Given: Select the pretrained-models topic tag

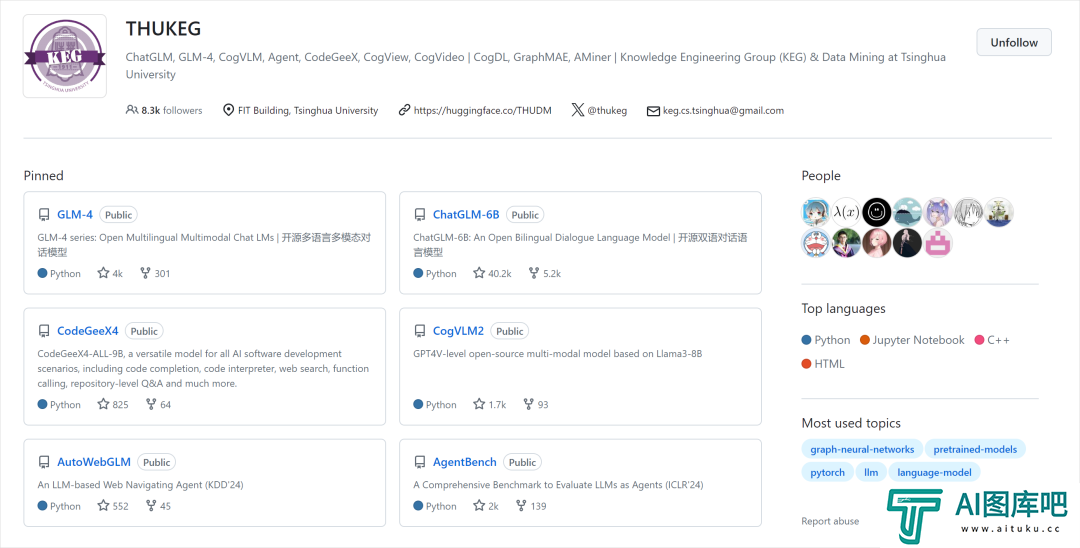Looking at the screenshot, I should pos(975,449).
